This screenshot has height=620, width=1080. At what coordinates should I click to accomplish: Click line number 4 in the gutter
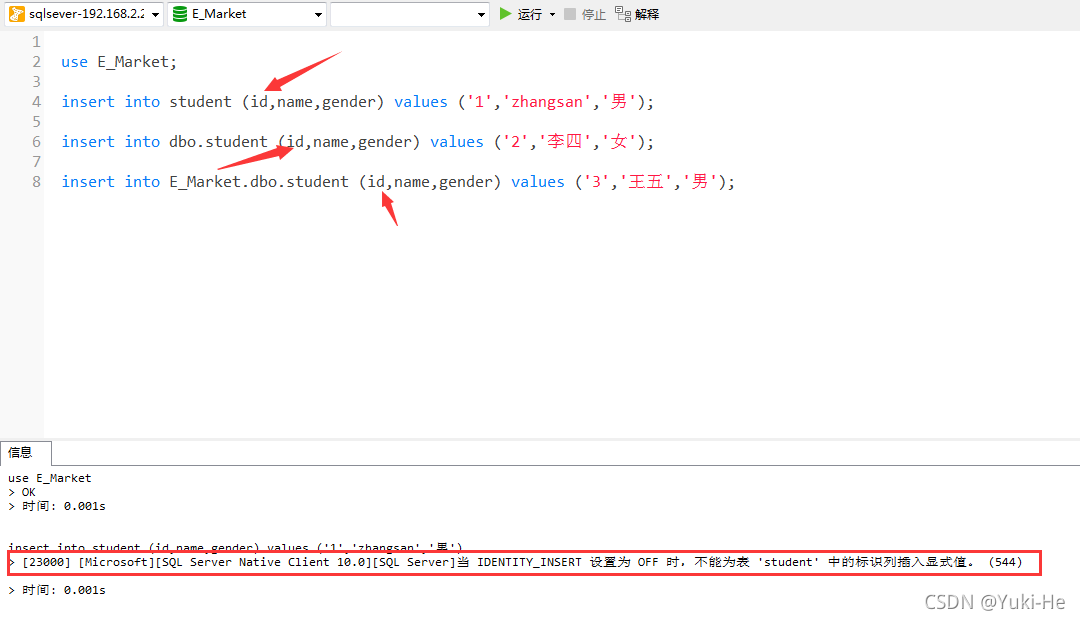pyautogui.click(x=37, y=102)
